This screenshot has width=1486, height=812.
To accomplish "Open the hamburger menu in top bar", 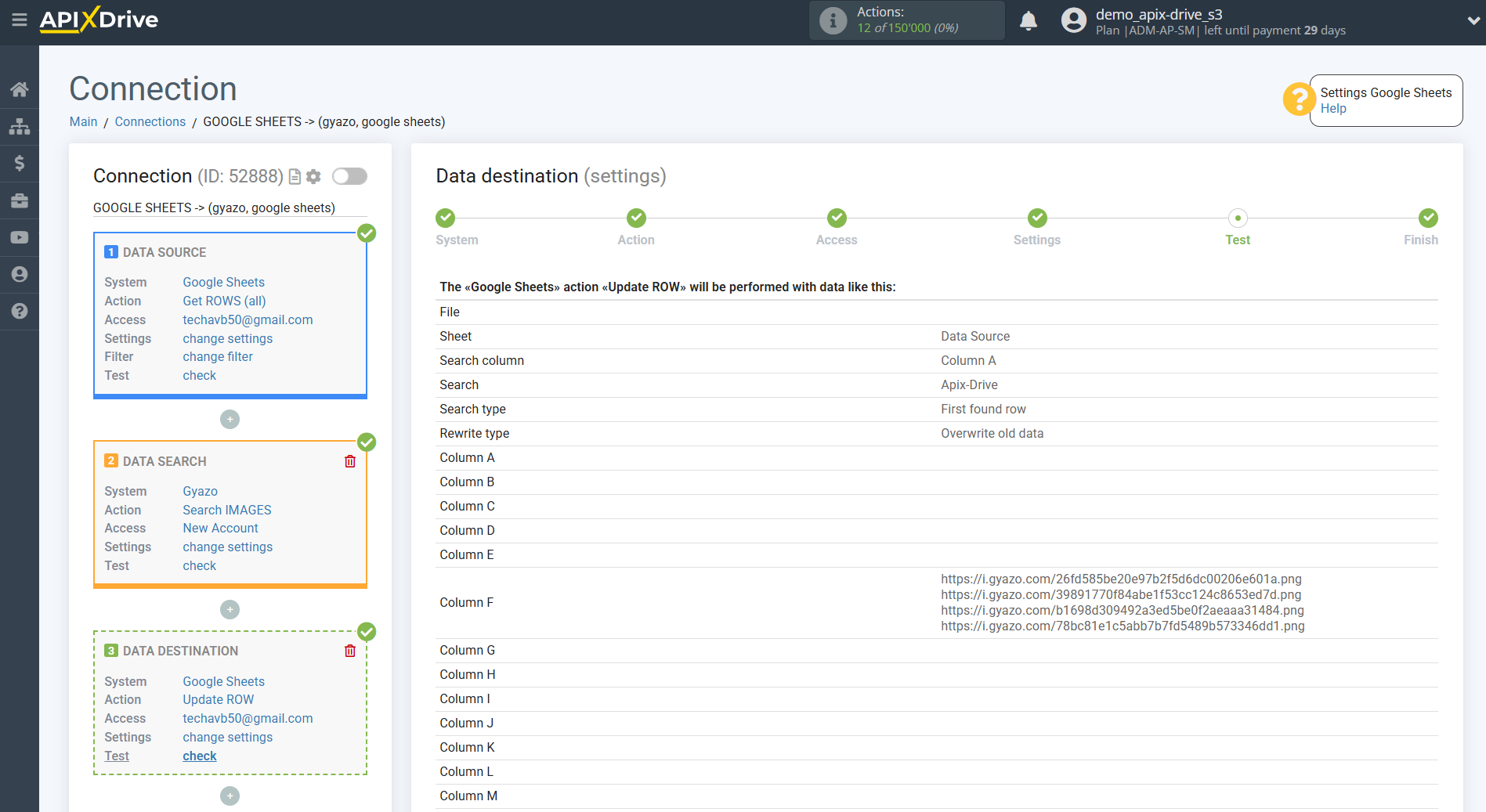I will point(20,20).
